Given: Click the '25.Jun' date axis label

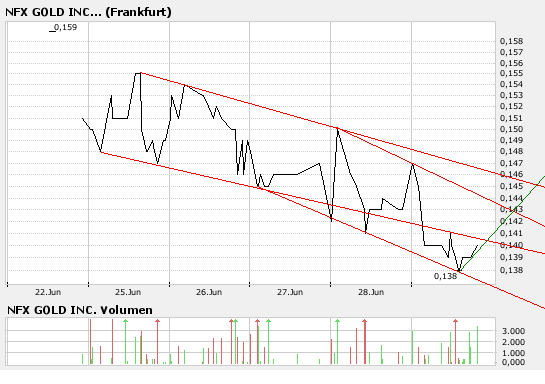Looking at the screenshot, I should tap(128, 292).
